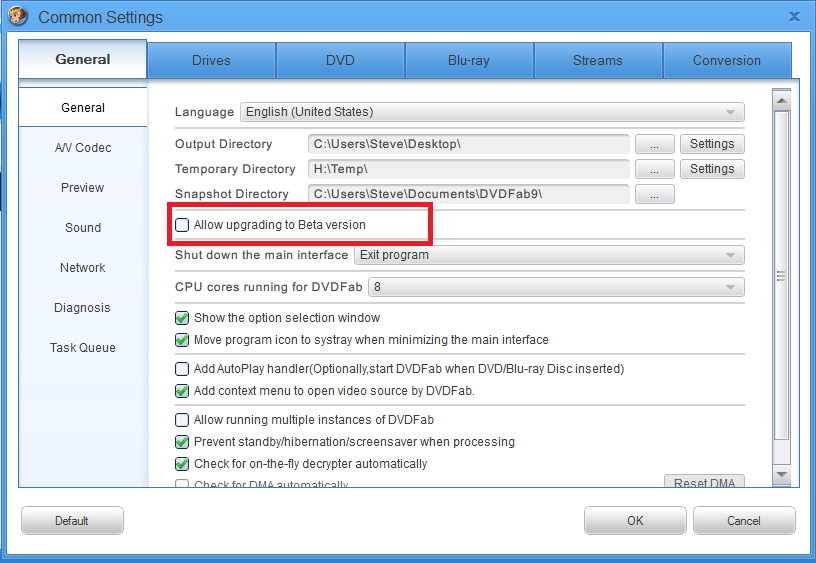This screenshot has width=816, height=563.
Task: Enable Add AutoPlay handler checkbox
Action: click(182, 369)
